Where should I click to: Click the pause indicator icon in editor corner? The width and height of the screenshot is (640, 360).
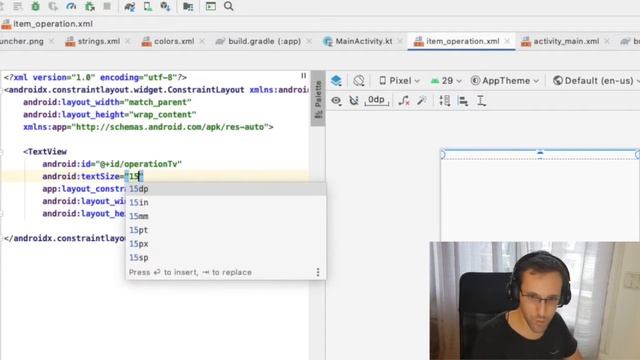point(303,76)
